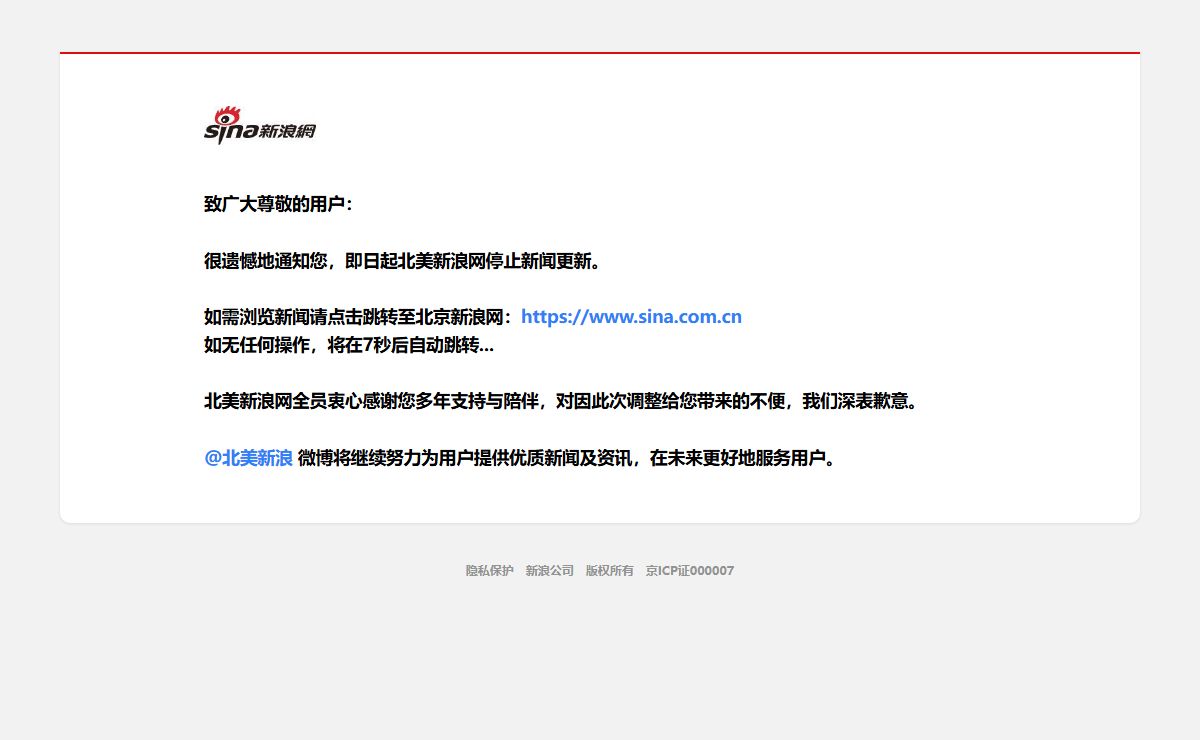Click the Sina logo at the top

tap(260, 126)
